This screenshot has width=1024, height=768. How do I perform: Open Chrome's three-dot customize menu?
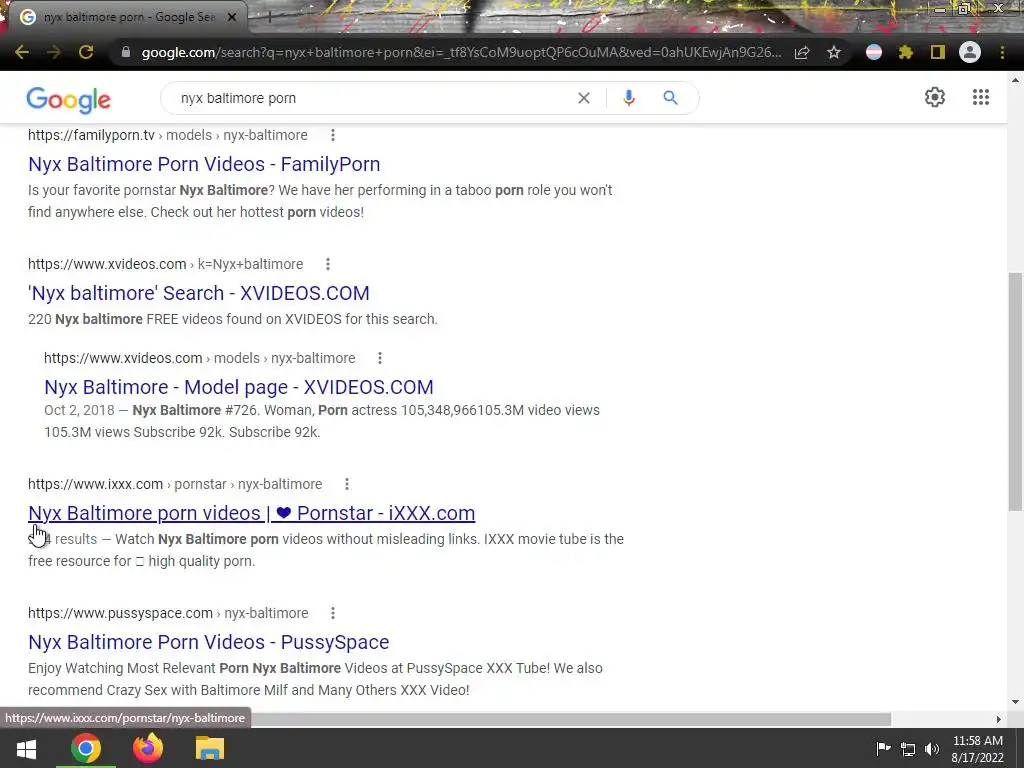pos(1002,52)
